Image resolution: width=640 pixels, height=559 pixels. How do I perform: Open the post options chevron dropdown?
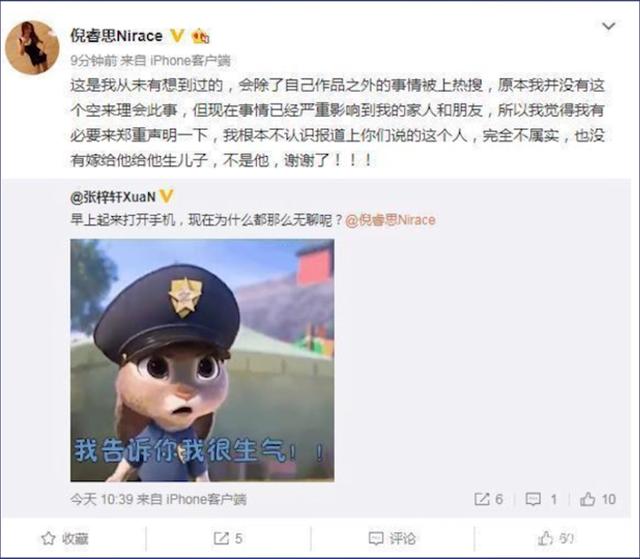pyautogui.click(x=609, y=27)
